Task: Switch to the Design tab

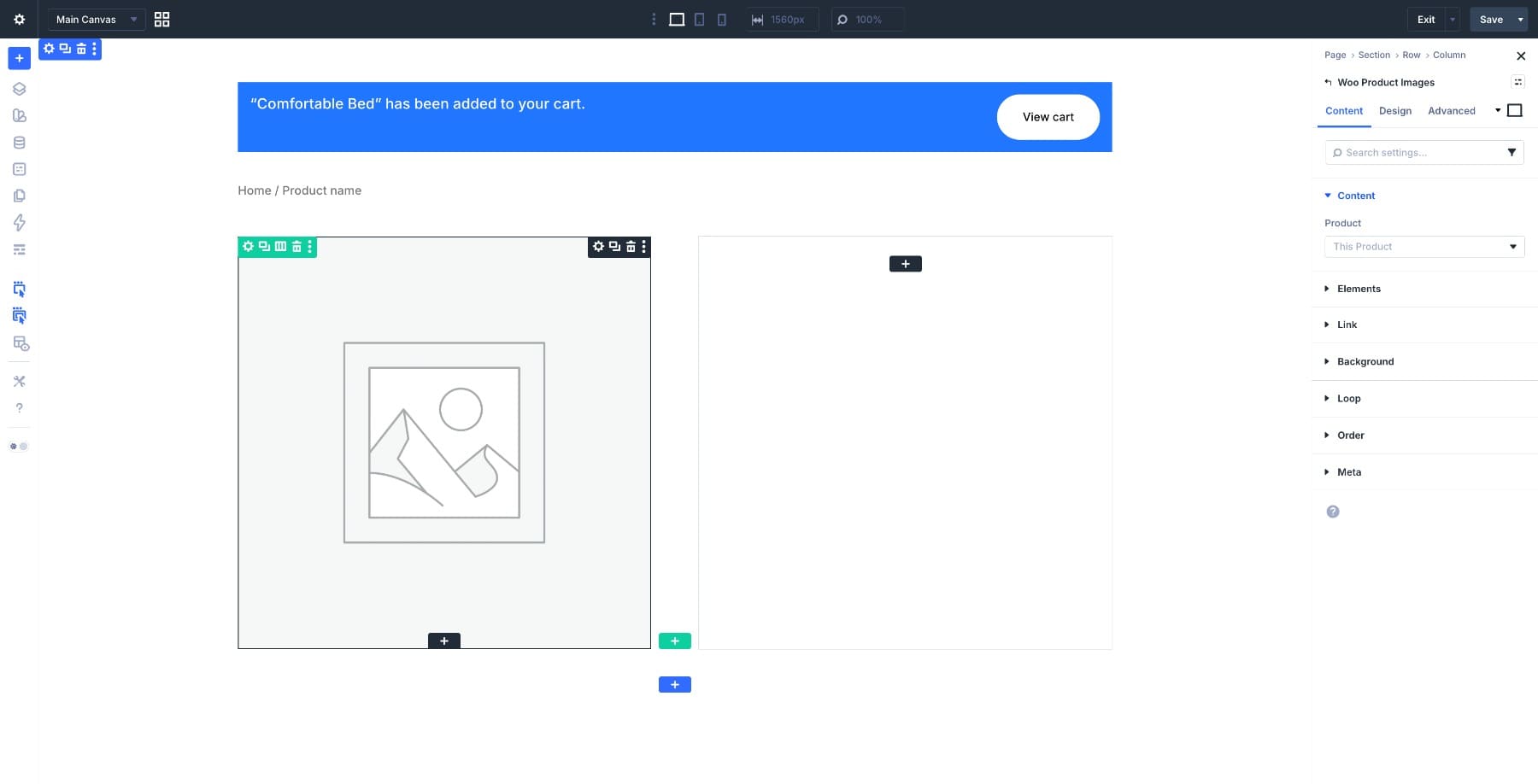Action: point(1394,111)
